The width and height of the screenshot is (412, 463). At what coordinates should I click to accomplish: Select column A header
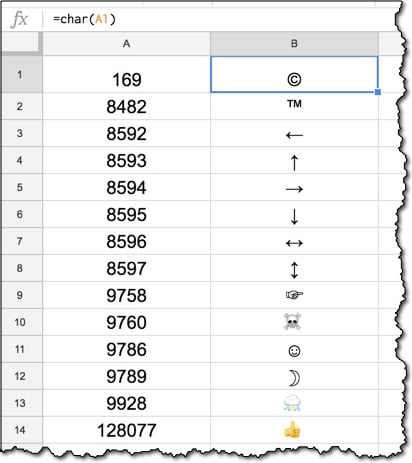pyautogui.click(x=126, y=44)
